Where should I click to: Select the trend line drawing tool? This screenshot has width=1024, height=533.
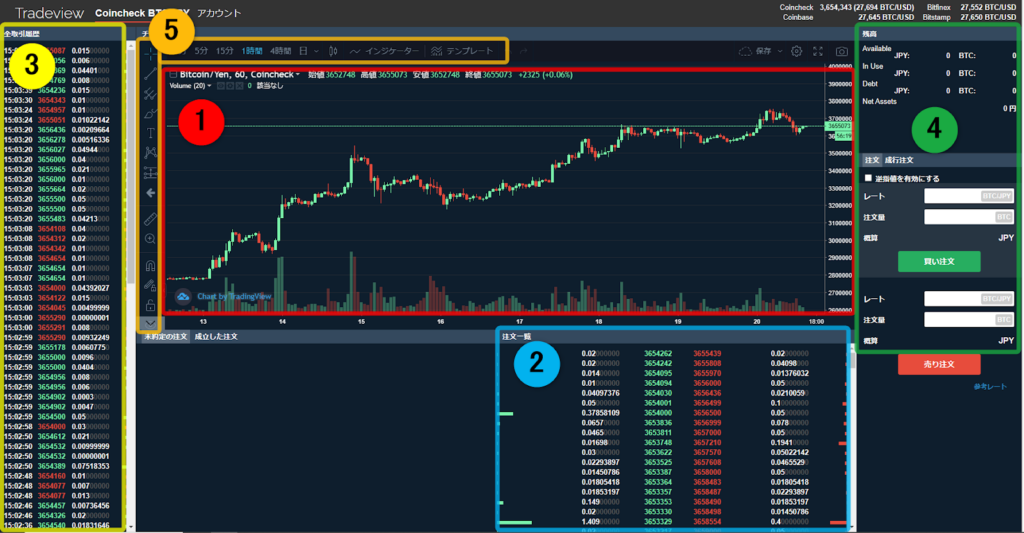[x=150, y=74]
